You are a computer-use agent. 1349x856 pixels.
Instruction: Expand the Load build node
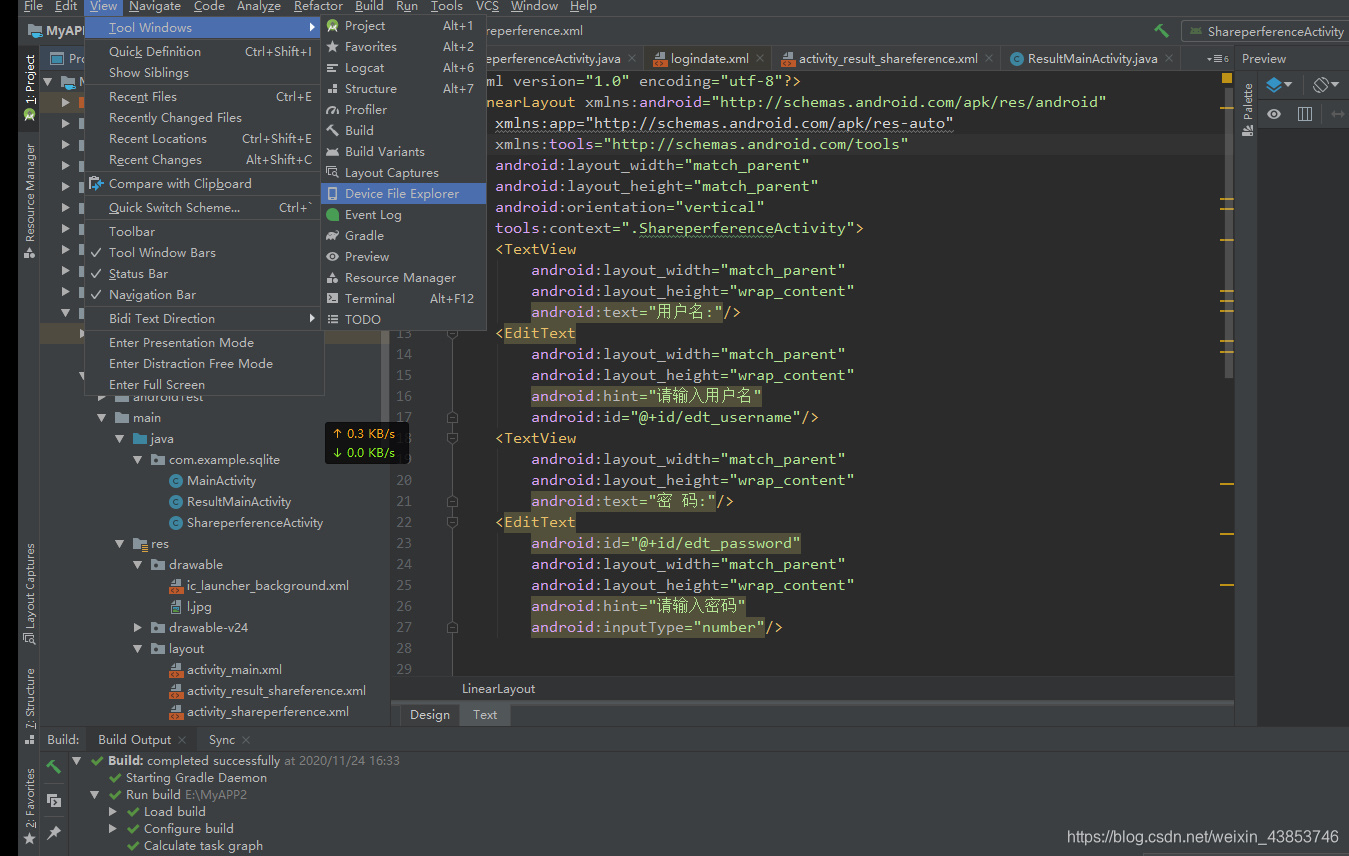[113, 812]
